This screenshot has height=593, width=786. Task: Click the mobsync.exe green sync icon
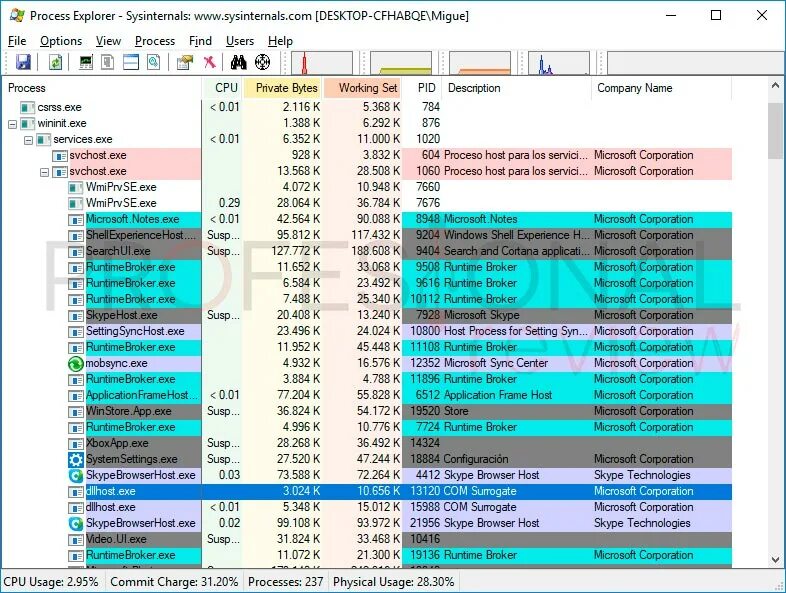[x=76, y=363]
